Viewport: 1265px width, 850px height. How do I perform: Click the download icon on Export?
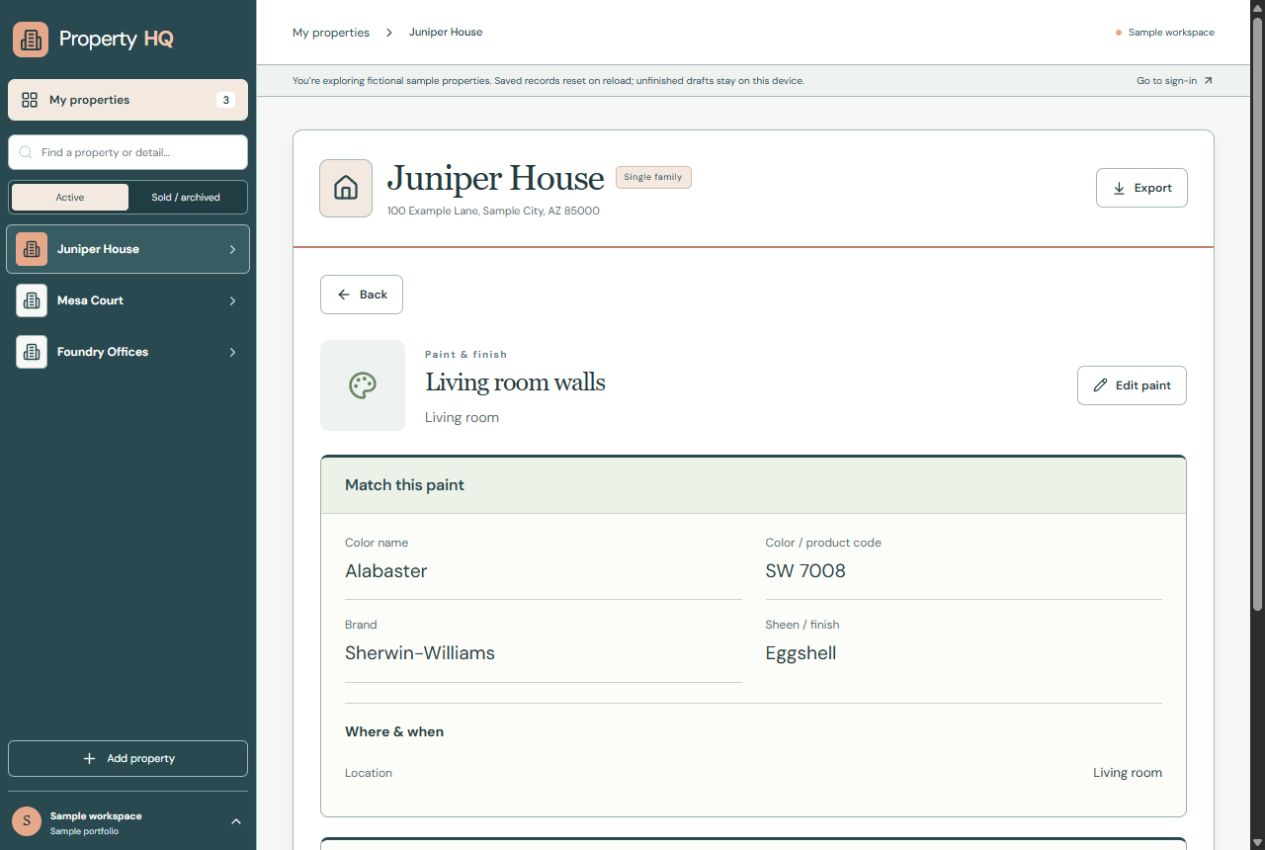(x=1119, y=188)
